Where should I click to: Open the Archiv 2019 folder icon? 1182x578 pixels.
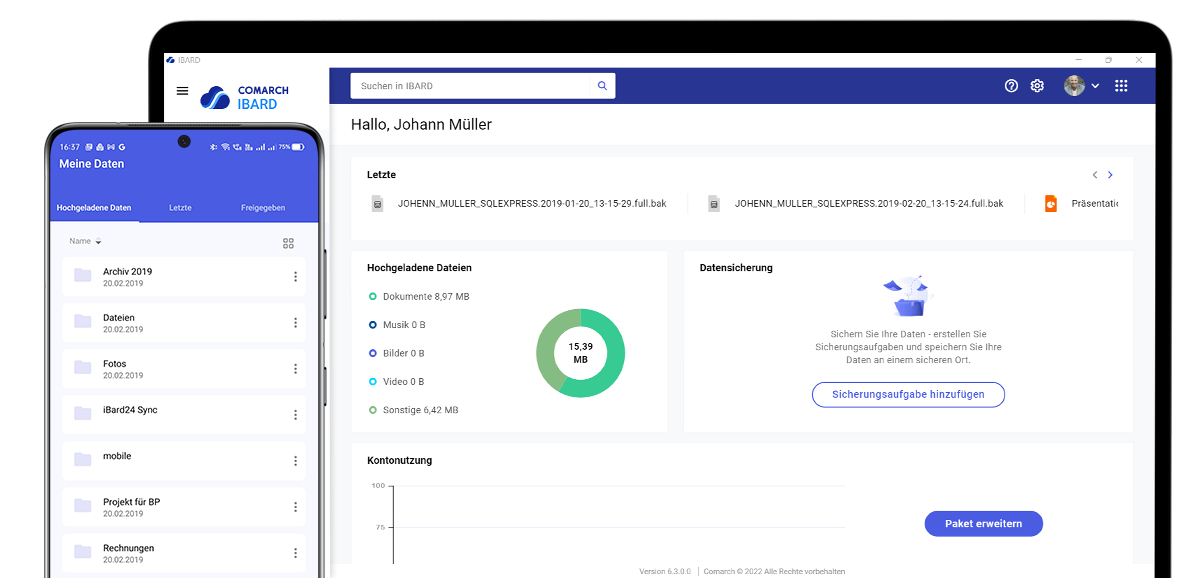point(83,275)
